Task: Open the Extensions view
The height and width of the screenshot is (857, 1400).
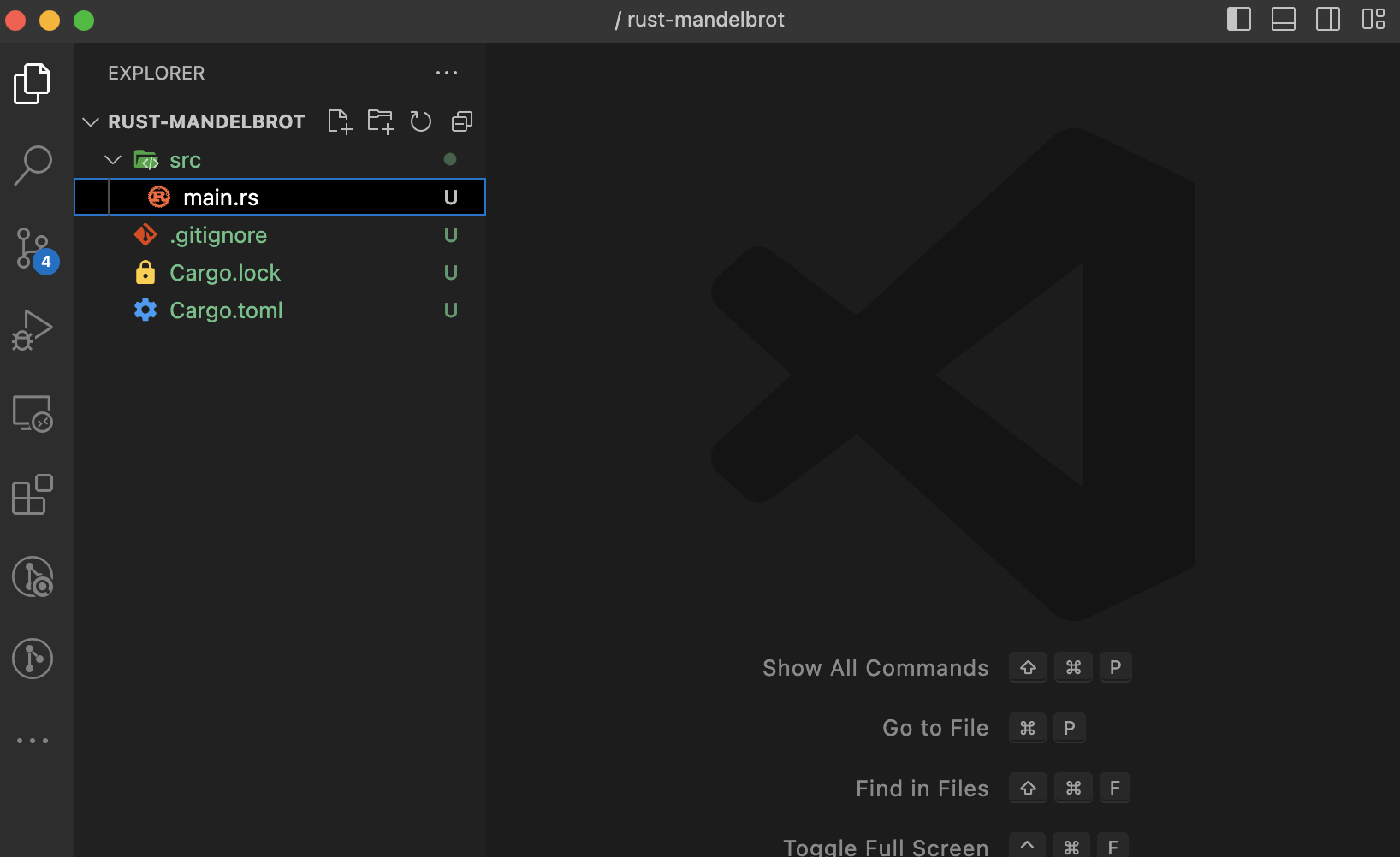Action: 33,494
